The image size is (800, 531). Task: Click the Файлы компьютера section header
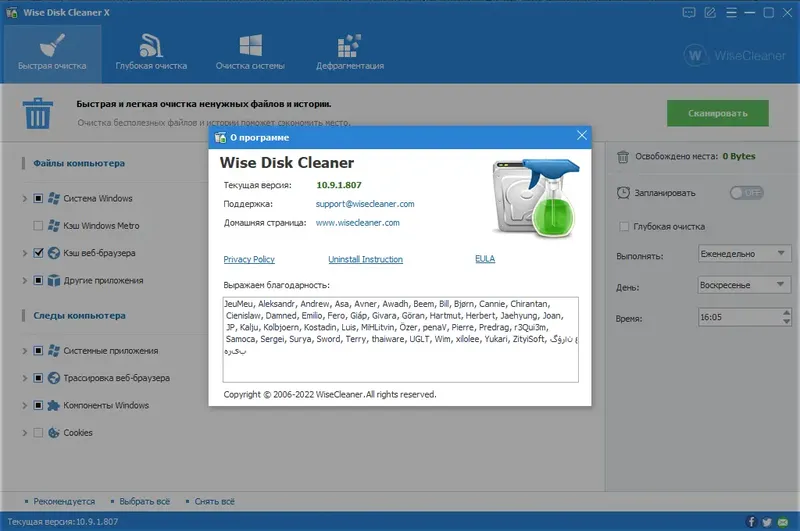[x=79, y=163]
